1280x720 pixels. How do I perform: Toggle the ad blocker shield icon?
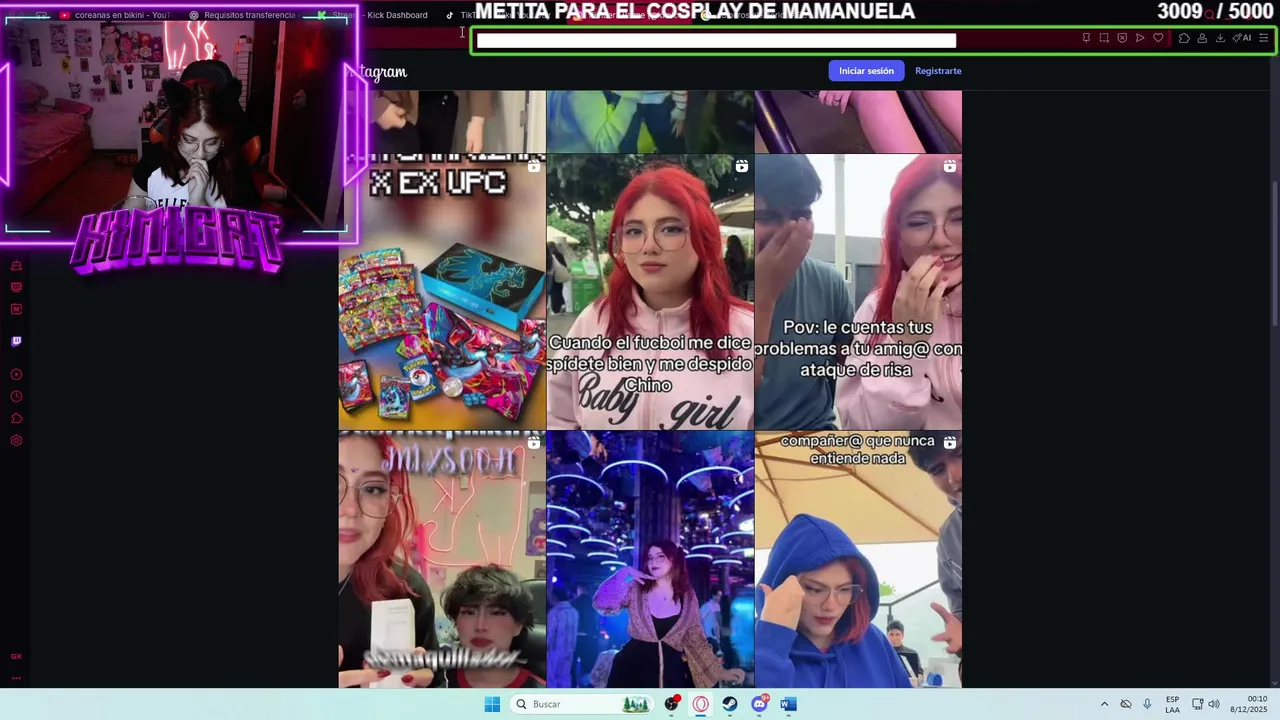tap(1122, 38)
